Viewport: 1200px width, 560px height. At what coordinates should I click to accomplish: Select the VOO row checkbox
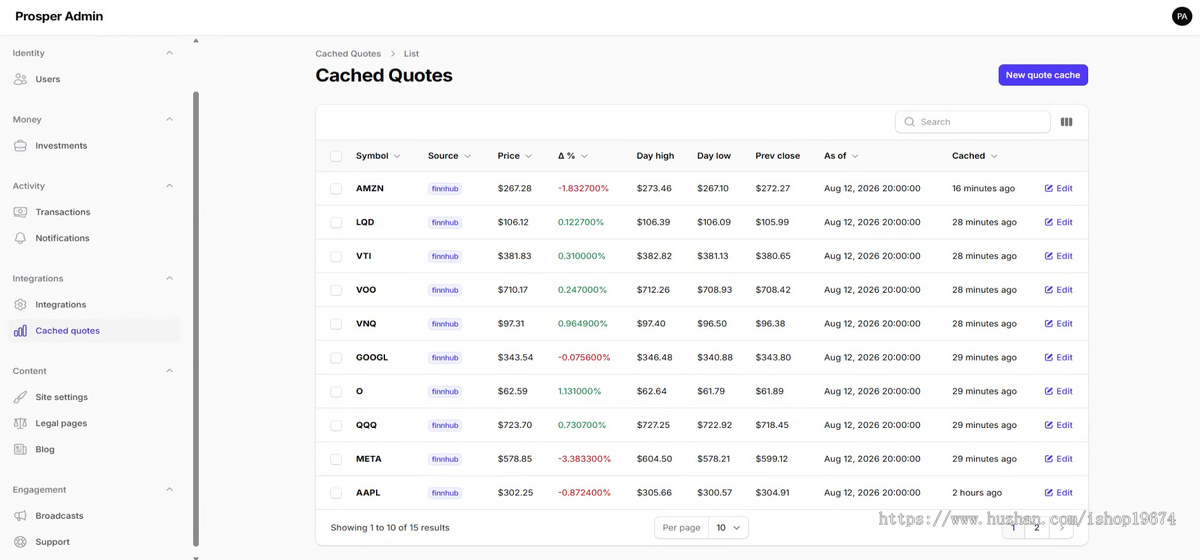336,291
